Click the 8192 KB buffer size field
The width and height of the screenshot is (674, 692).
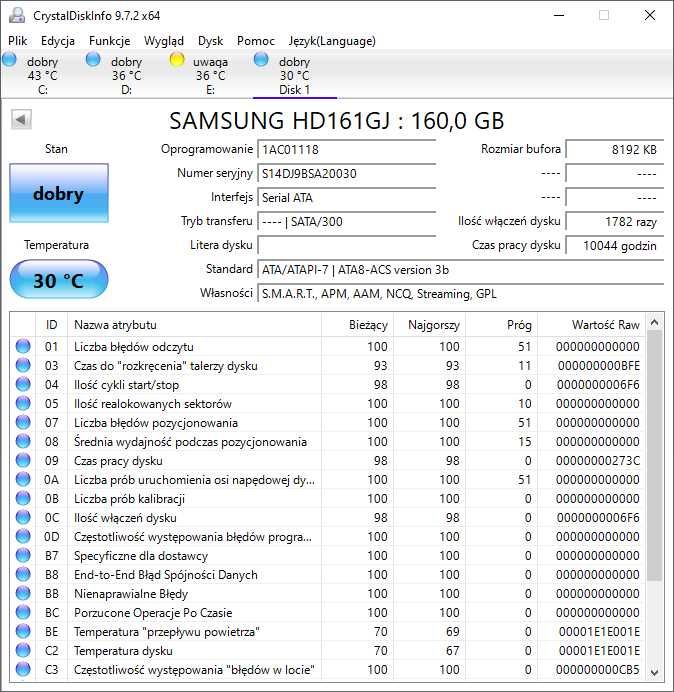click(x=615, y=149)
